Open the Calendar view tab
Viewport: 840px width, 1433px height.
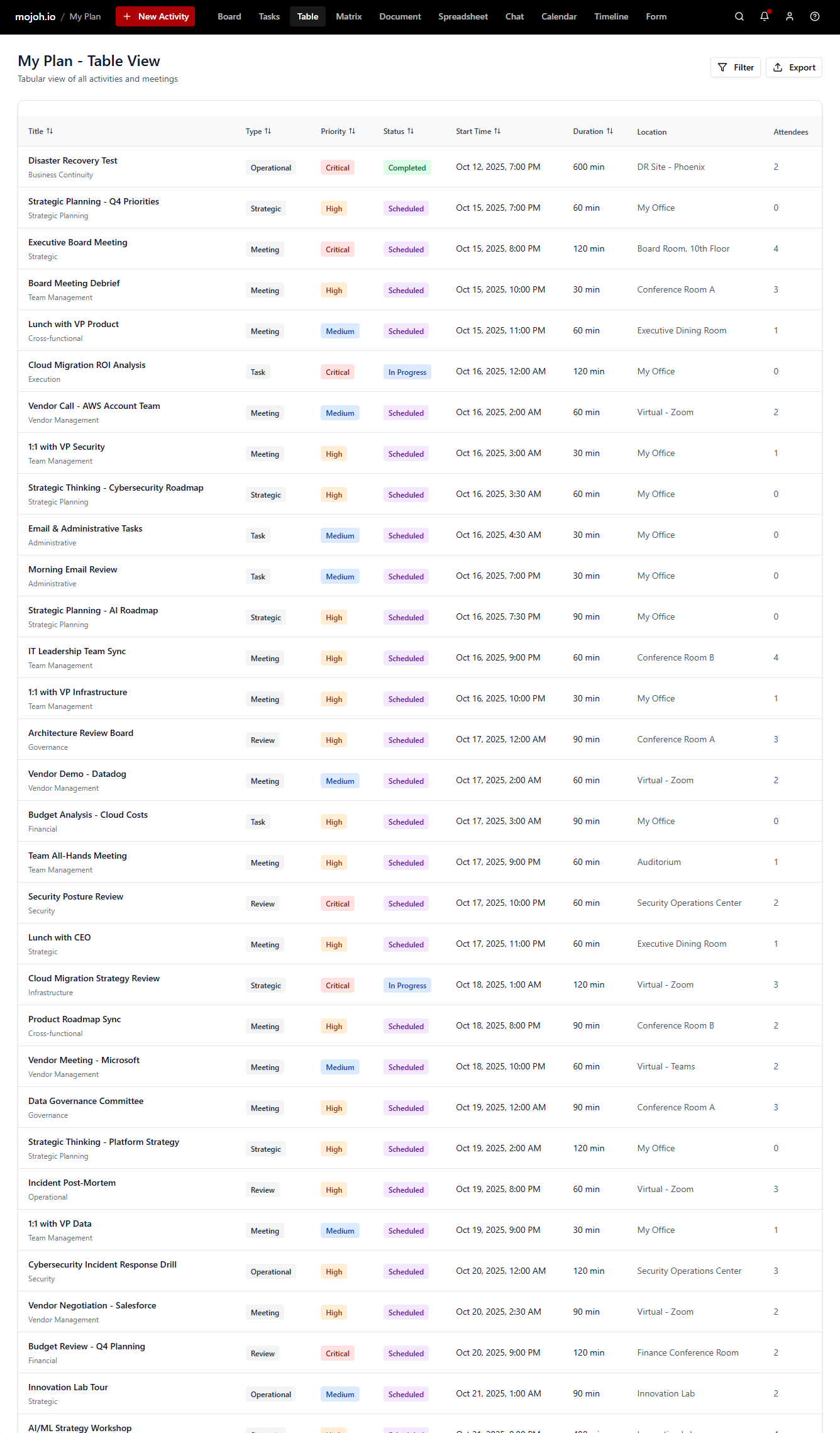(559, 16)
